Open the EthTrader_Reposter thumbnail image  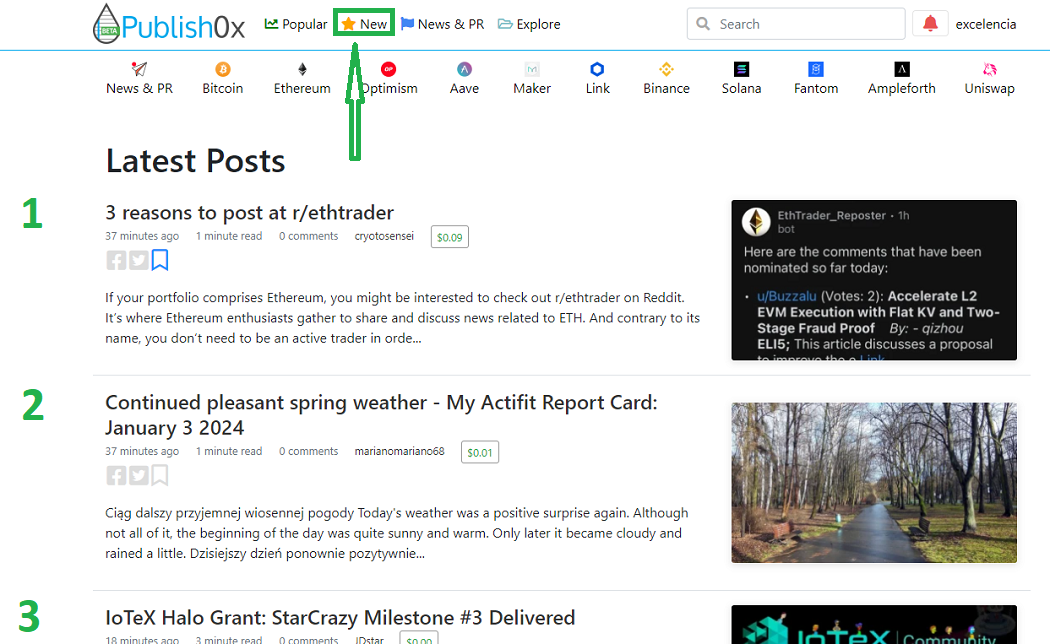coord(874,280)
